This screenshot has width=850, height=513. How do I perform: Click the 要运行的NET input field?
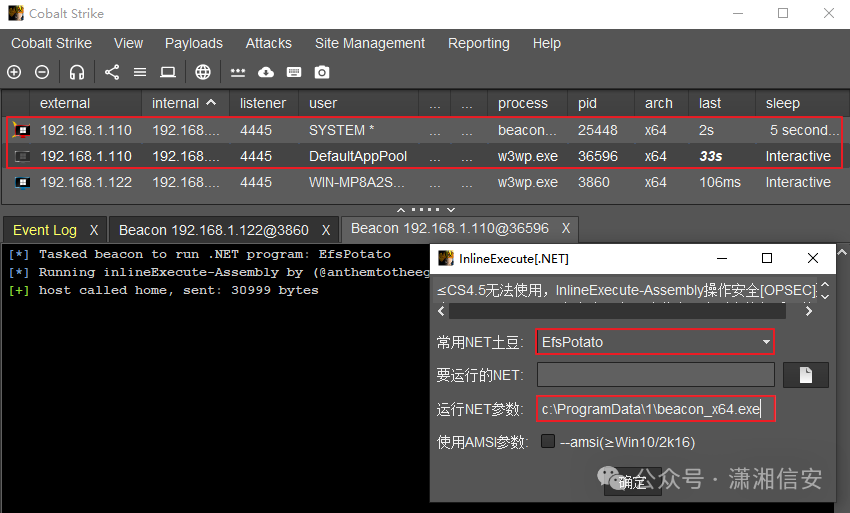pos(655,375)
